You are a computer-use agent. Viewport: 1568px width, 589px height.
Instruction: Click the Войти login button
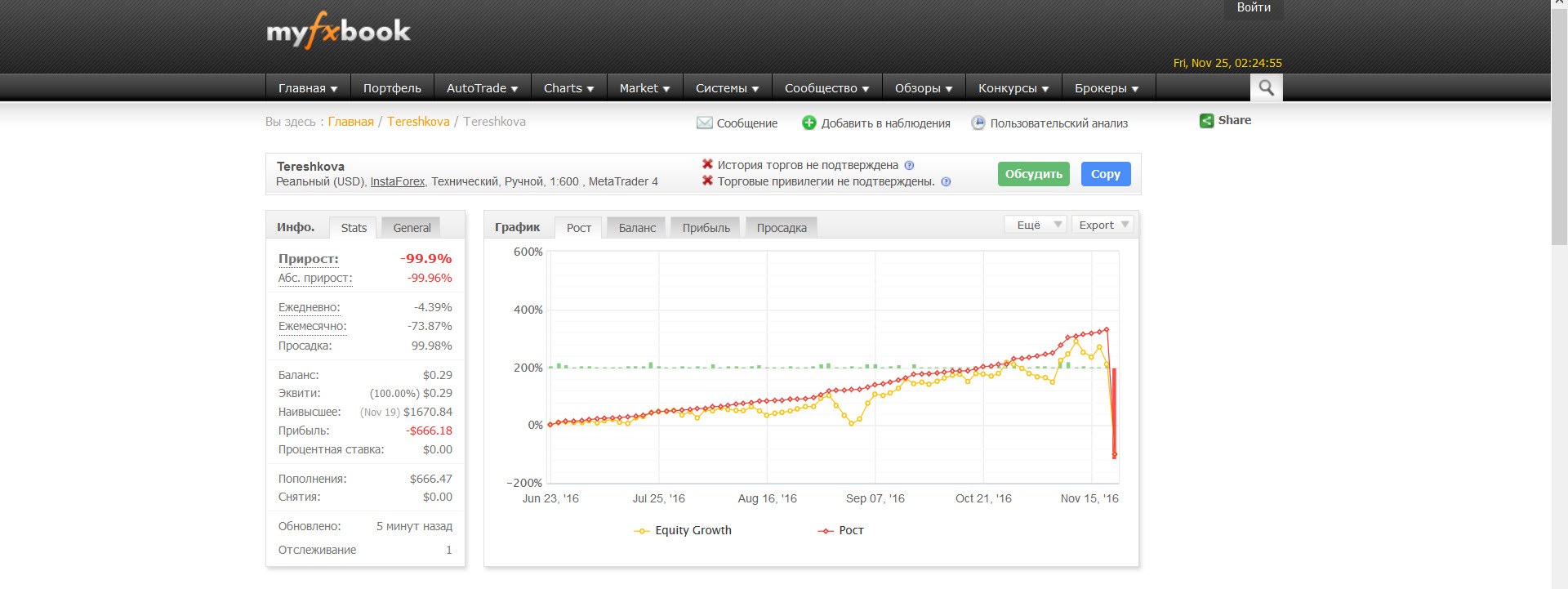pos(1254,8)
